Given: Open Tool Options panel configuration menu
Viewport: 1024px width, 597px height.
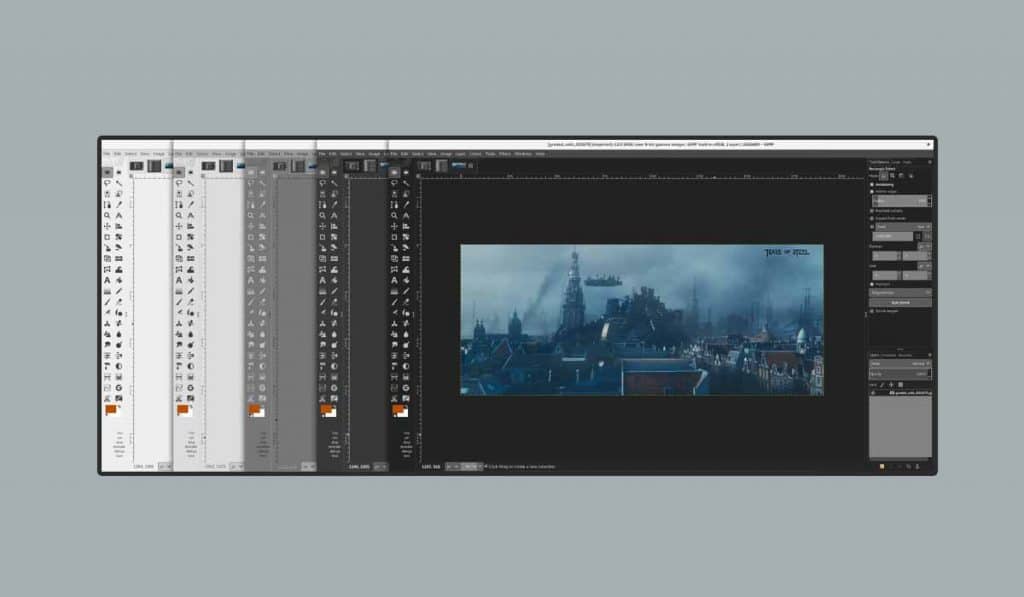Looking at the screenshot, I should 930,162.
